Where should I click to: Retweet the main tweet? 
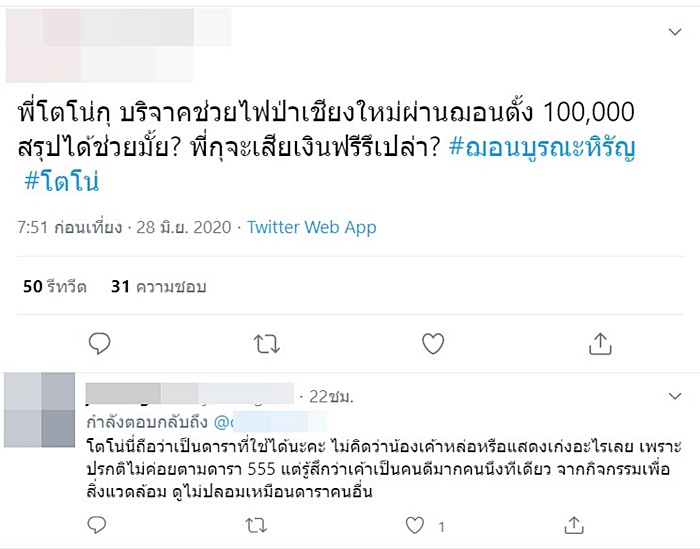click(266, 344)
